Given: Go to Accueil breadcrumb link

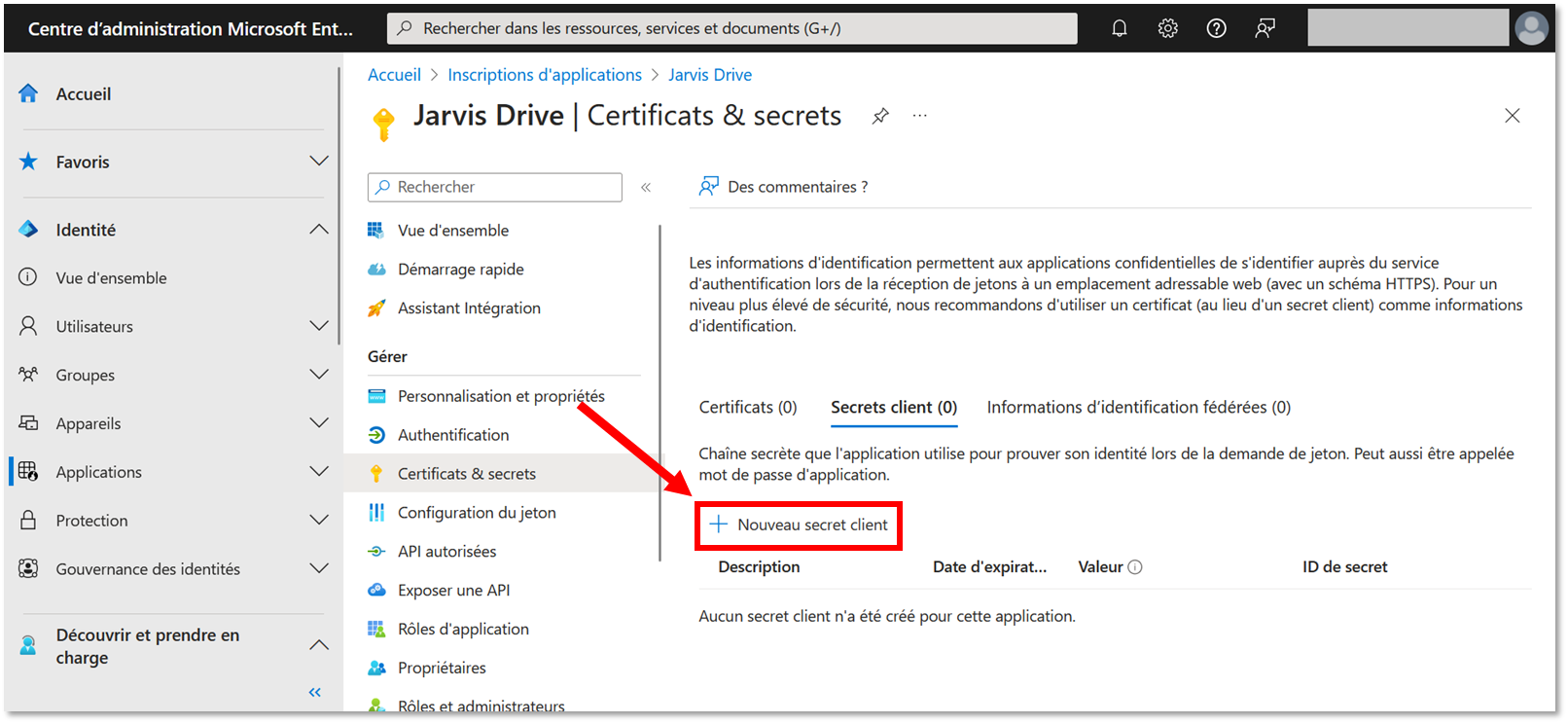Looking at the screenshot, I should tap(394, 75).
